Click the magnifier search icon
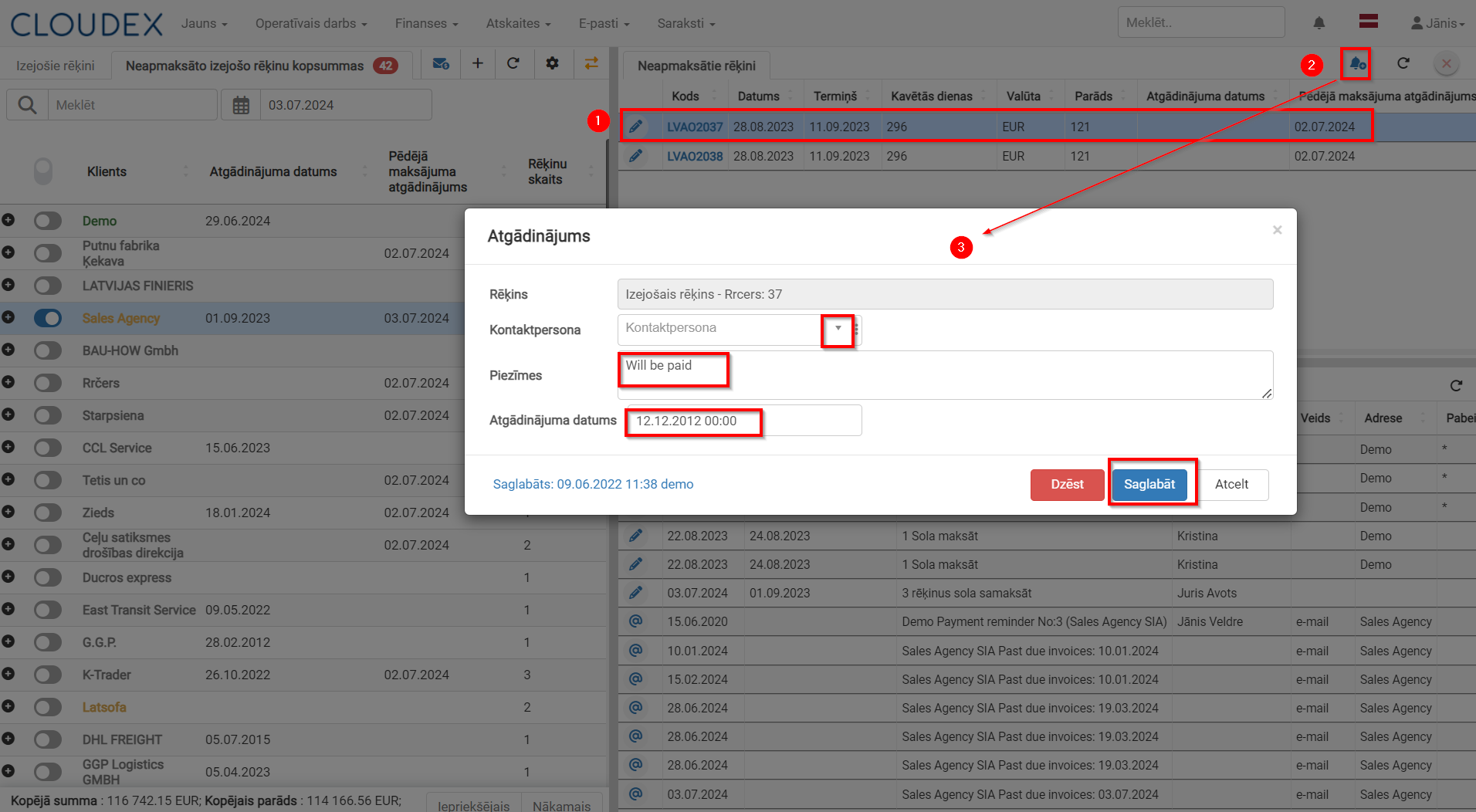The width and height of the screenshot is (1476, 812). click(x=27, y=105)
